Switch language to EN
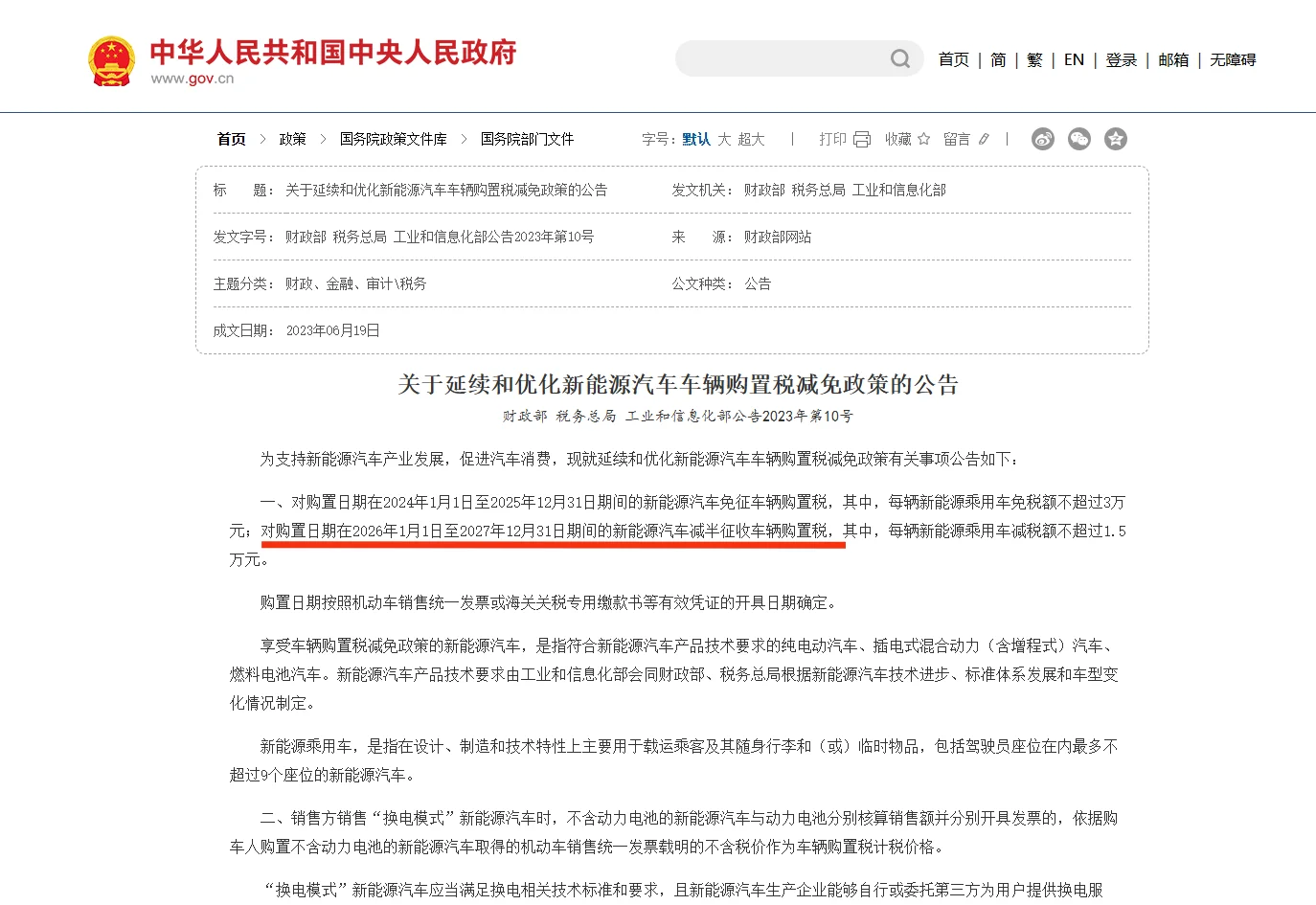 click(1073, 59)
